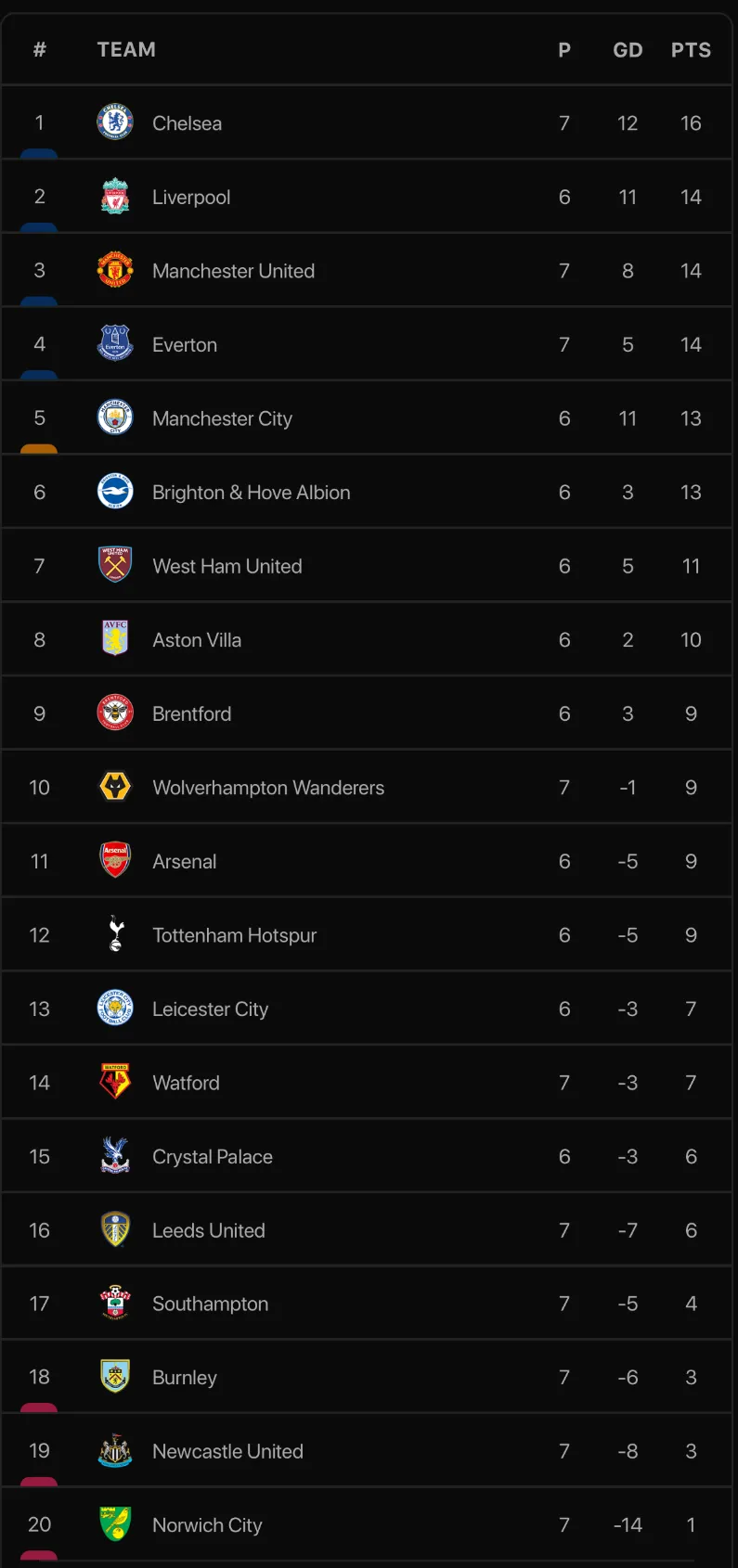Select Leicester City's points value
The height and width of the screenshot is (1568, 738).
[x=691, y=1009]
